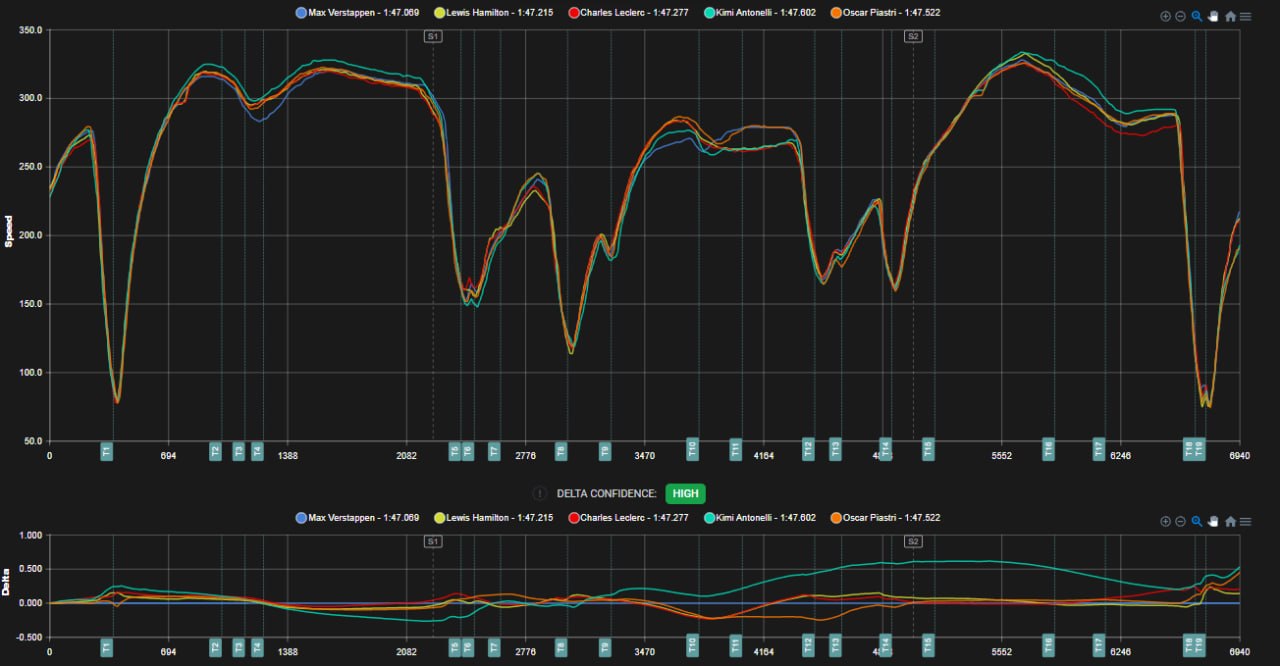Viewport: 1280px width, 666px height.
Task: Zoom in on the Delta chart
Action: (1165, 521)
